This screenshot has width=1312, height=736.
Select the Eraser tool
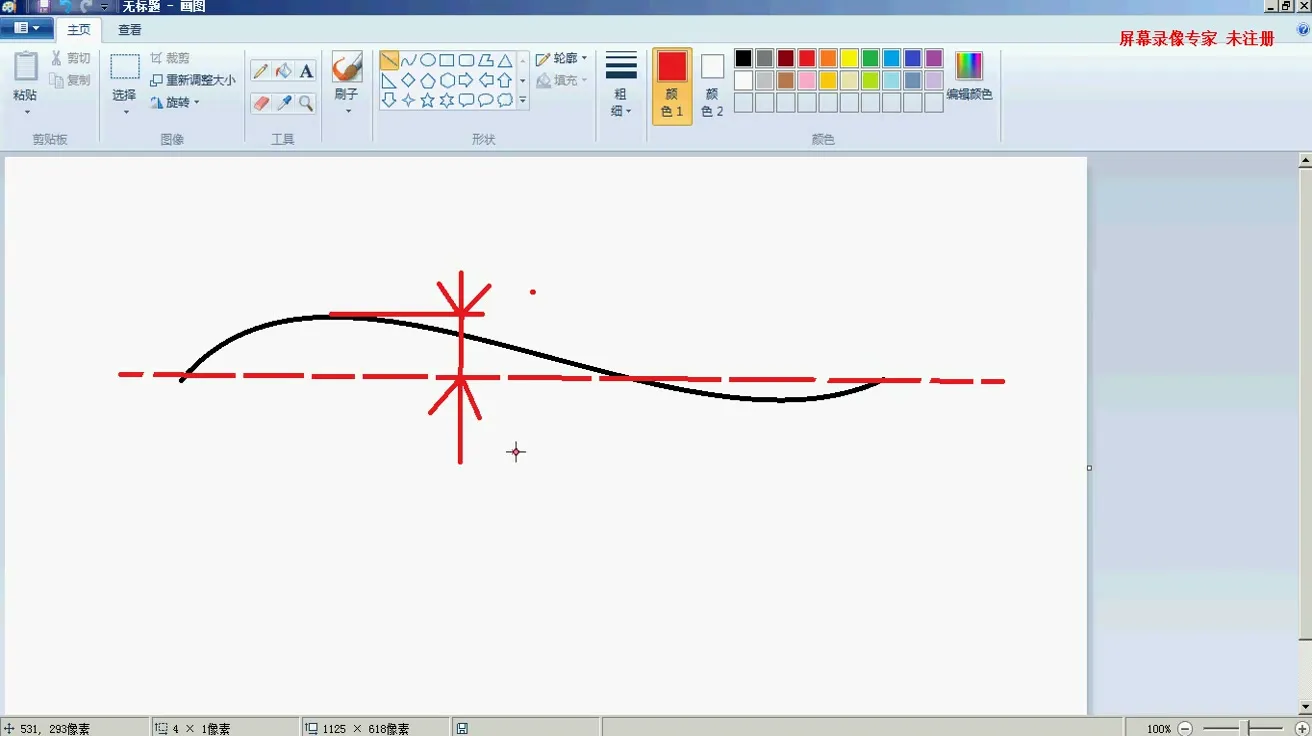pyautogui.click(x=261, y=103)
